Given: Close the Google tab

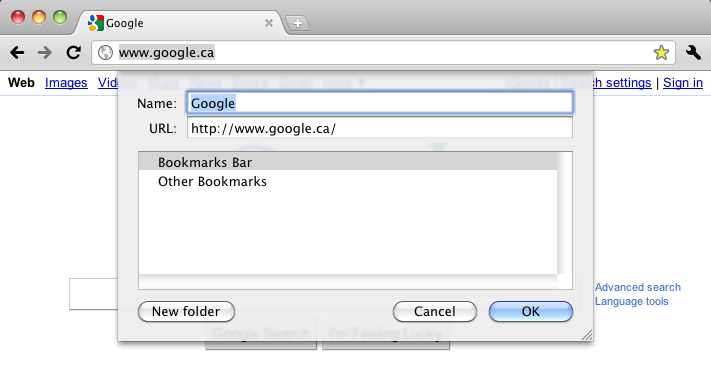Looking at the screenshot, I should pos(269,23).
